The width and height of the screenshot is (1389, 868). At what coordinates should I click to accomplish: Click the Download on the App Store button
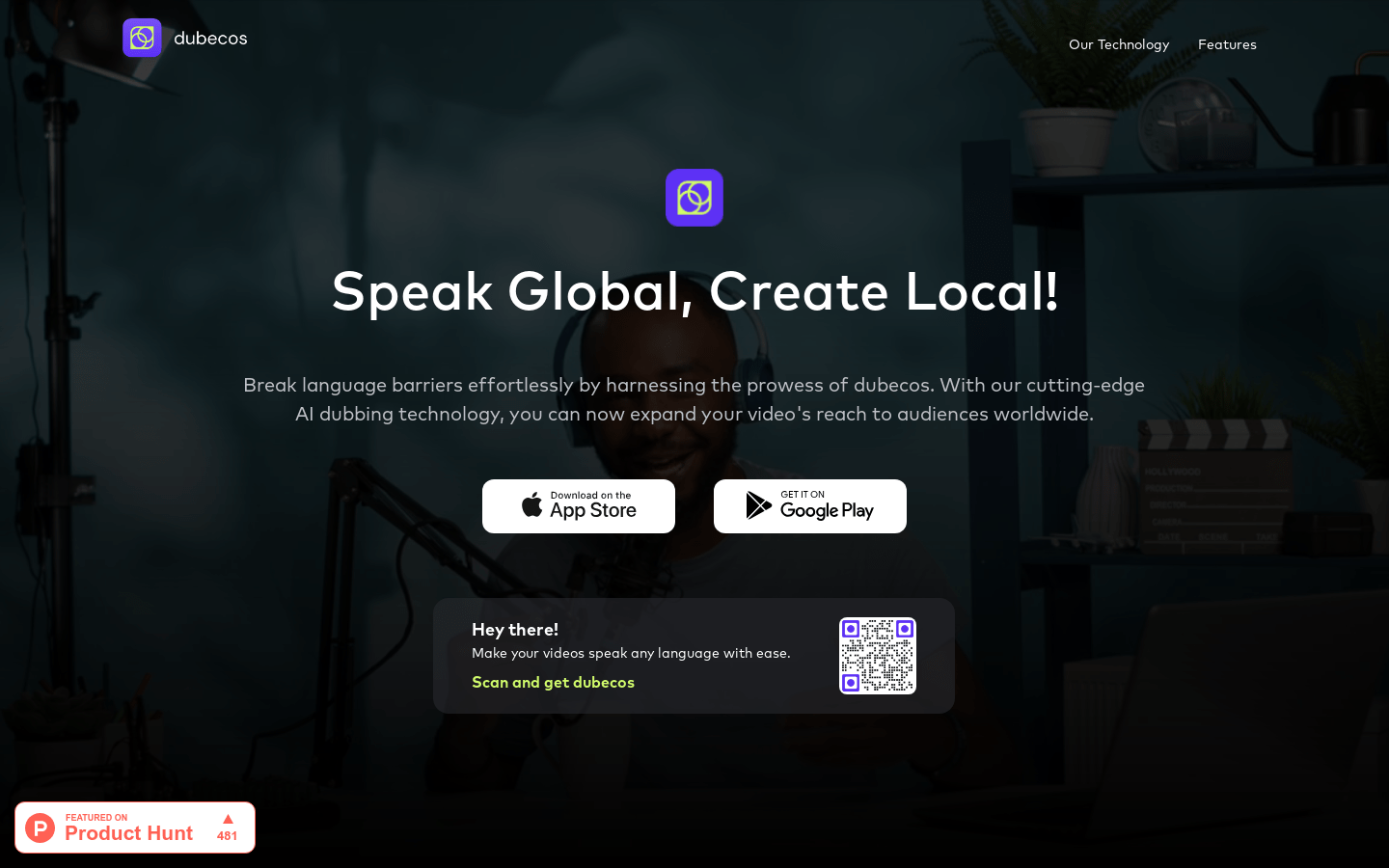pyautogui.click(x=579, y=506)
